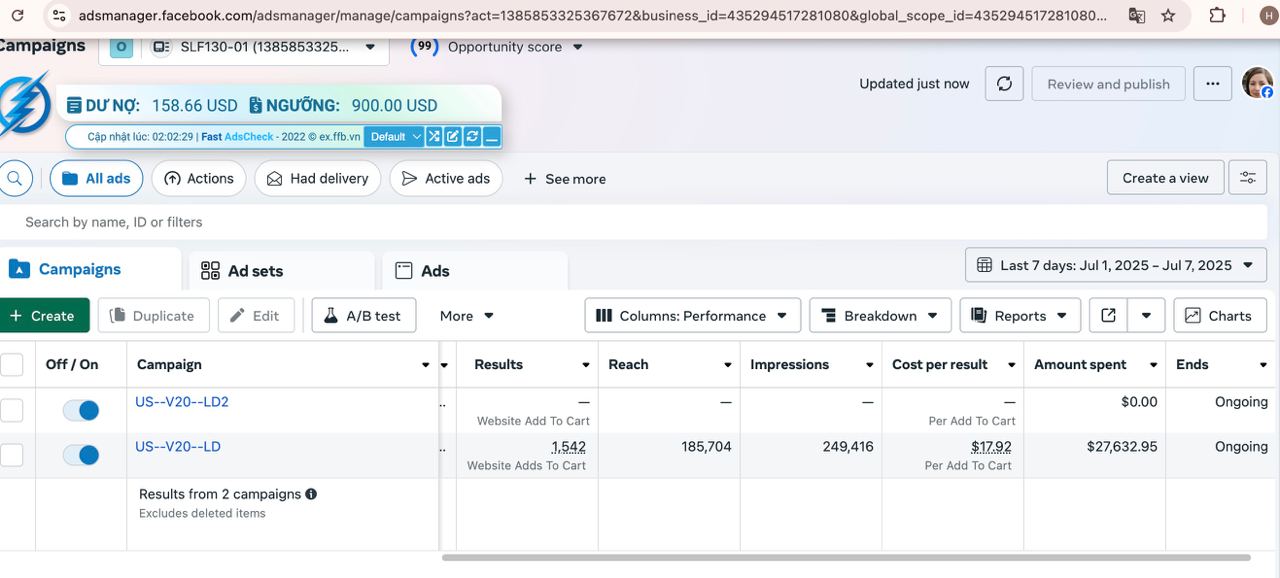This screenshot has height=578, width=1280.
Task: Click the horizontal table scrollbar
Action: pyautogui.click(x=846, y=558)
